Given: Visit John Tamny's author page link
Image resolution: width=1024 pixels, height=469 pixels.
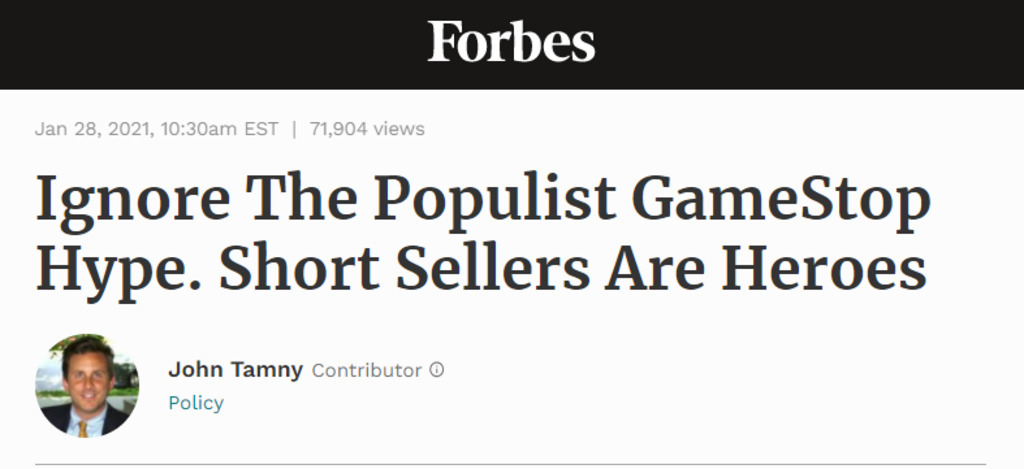Looking at the screenshot, I should [x=235, y=370].
